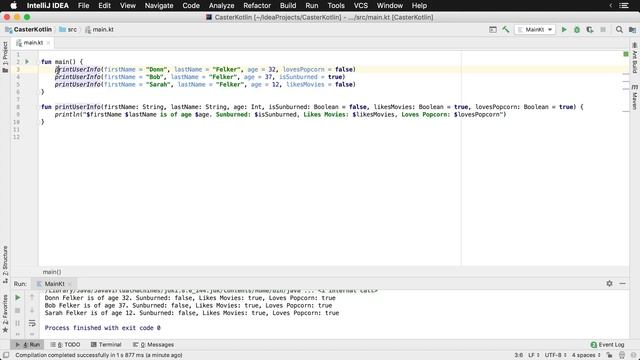The image size is (640, 360).
Task: Toggle Soft-Wrap icon in Run console
Action: 32,323
